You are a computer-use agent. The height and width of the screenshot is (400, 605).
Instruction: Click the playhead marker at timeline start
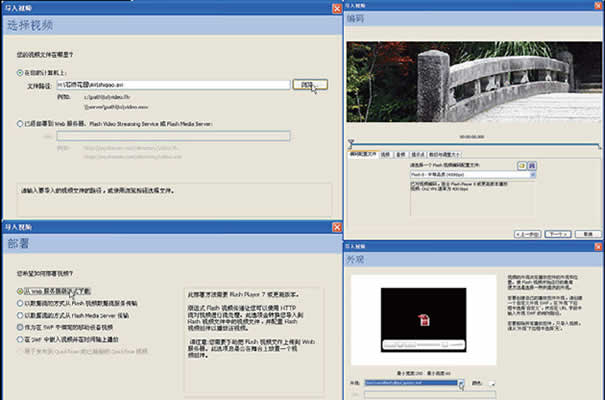click(x=350, y=143)
